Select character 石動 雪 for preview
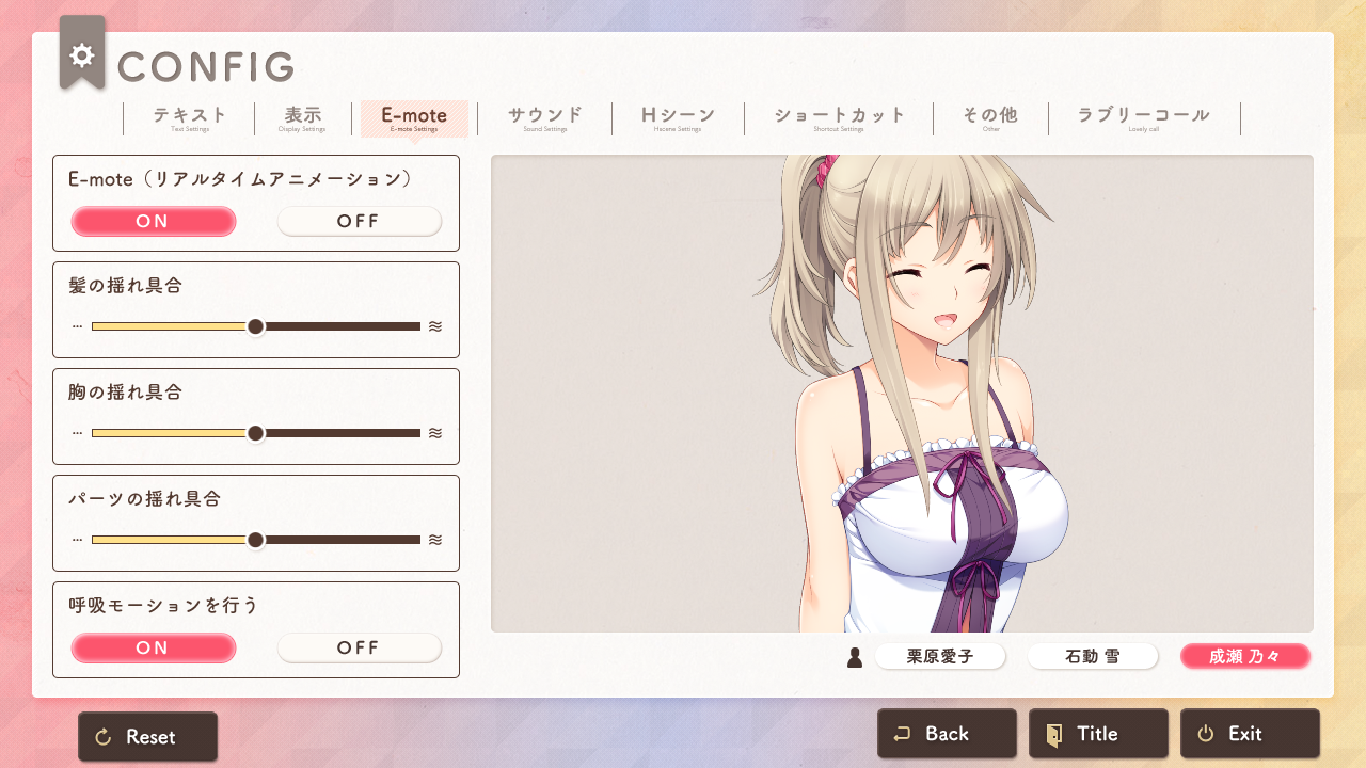 (1092, 657)
